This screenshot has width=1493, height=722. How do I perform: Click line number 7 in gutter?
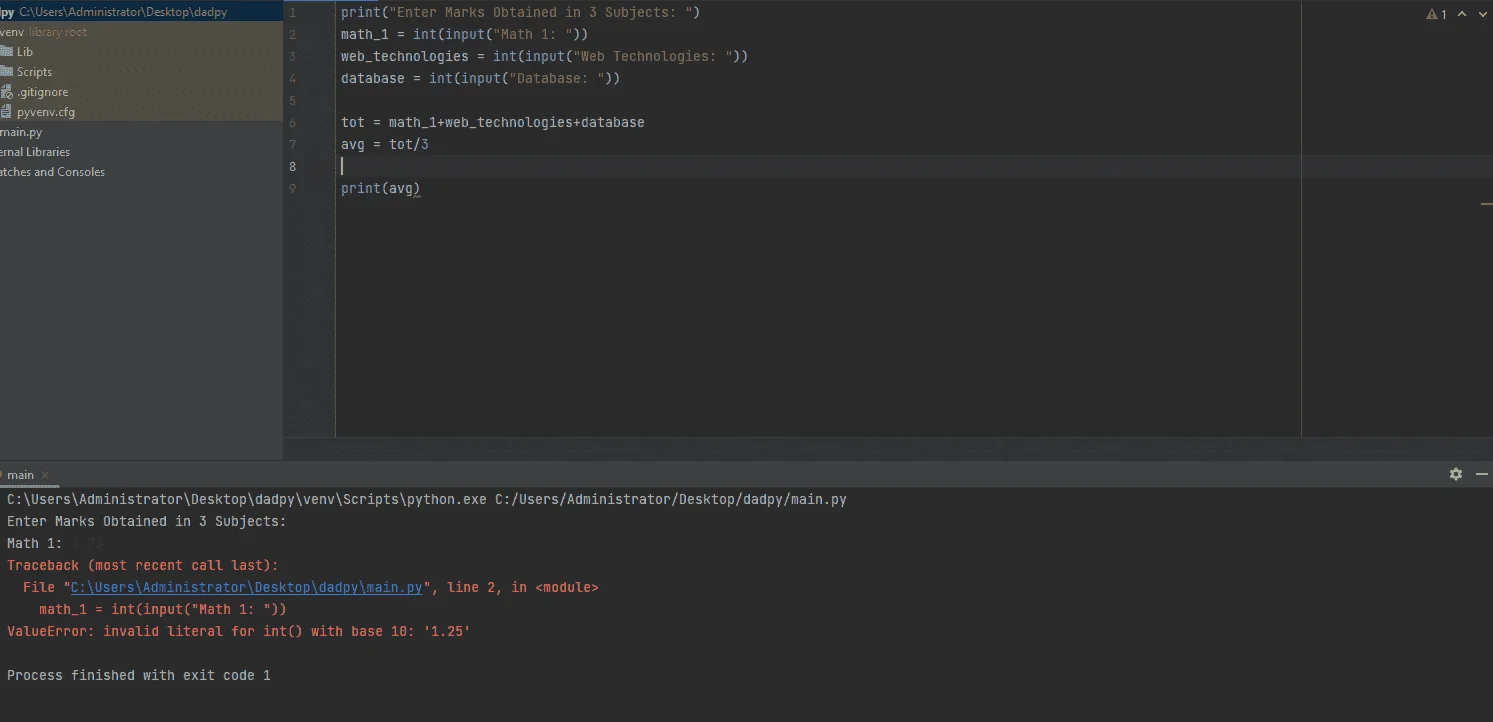coord(292,145)
